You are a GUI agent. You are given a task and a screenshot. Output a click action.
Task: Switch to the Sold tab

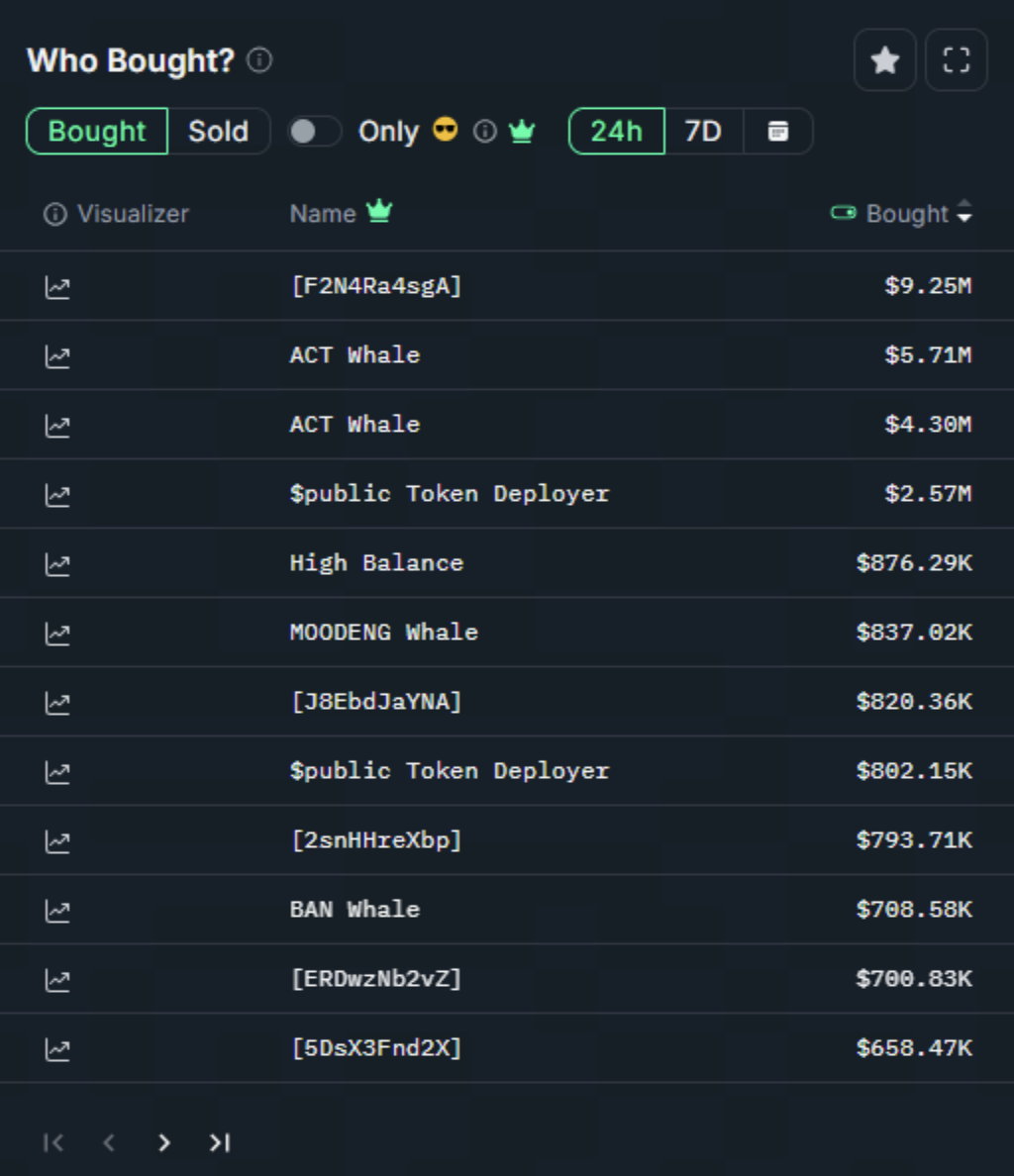tap(218, 132)
